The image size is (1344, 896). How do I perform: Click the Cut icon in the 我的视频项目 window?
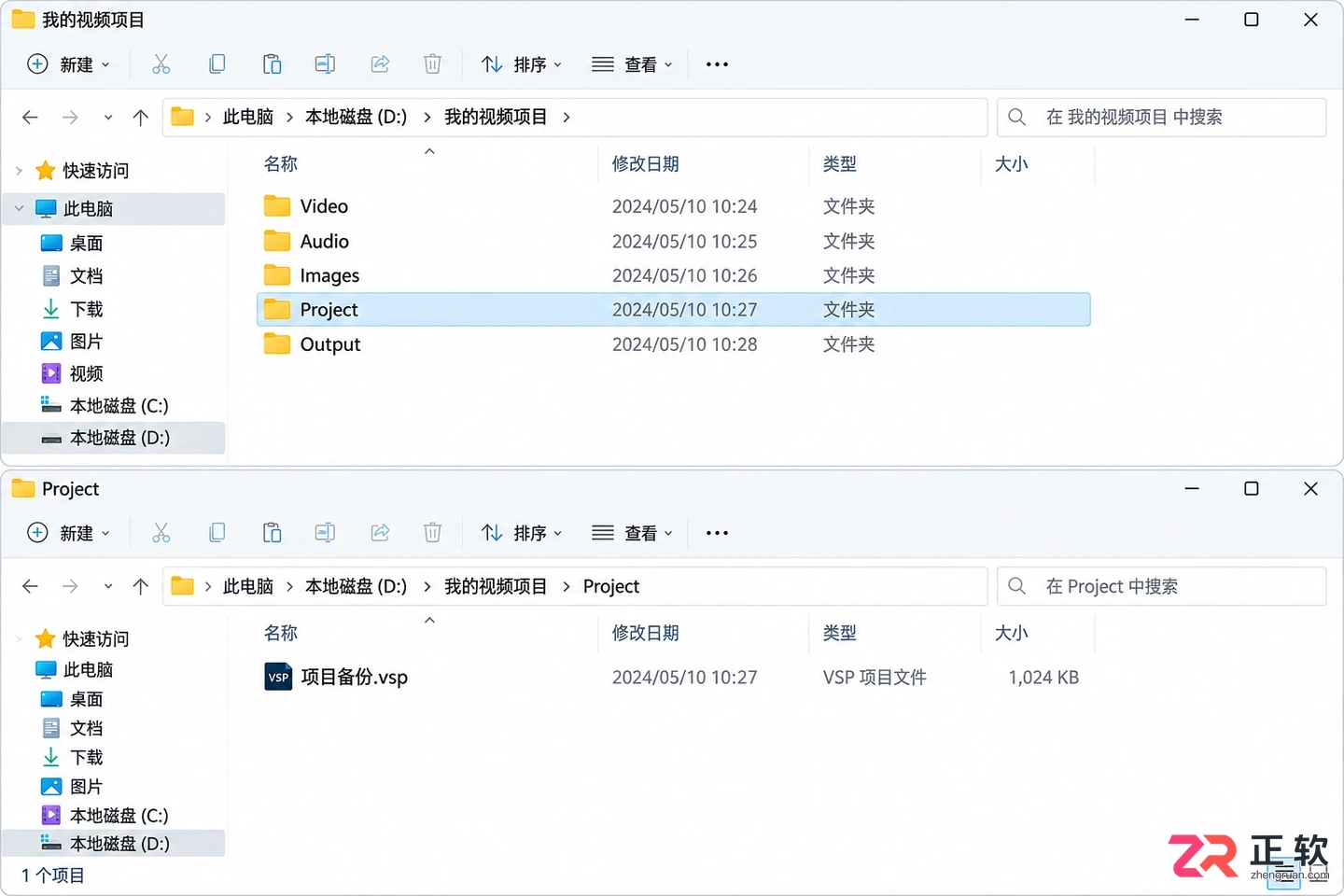click(x=161, y=64)
